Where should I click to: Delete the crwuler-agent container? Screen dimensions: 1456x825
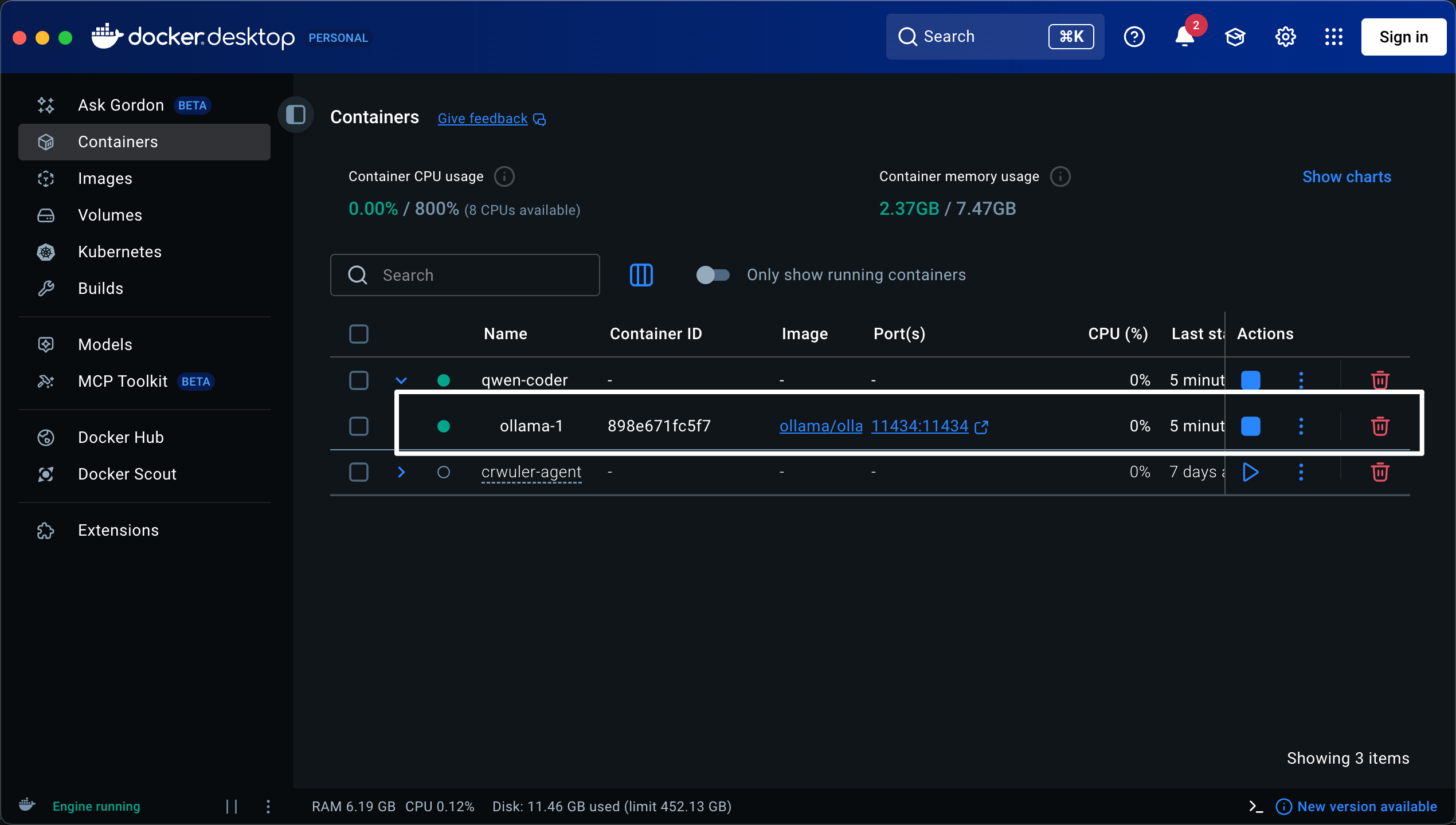point(1380,472)
